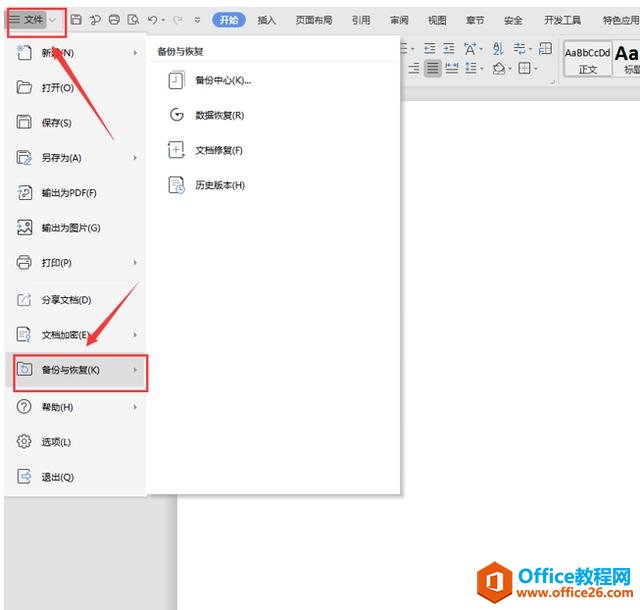Switch to the 开始 ribbon tab
Viewport: 640px width, 610px height.
point(229,20)
